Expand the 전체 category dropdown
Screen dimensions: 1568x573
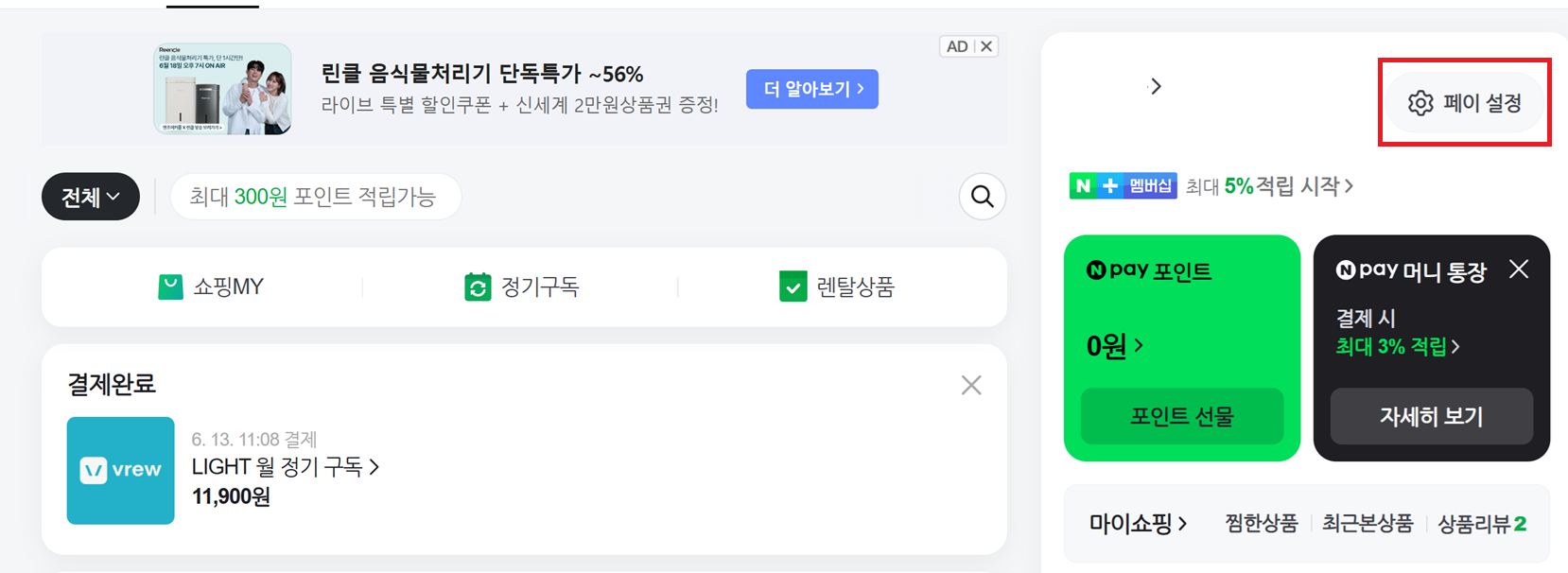point(91,197)
